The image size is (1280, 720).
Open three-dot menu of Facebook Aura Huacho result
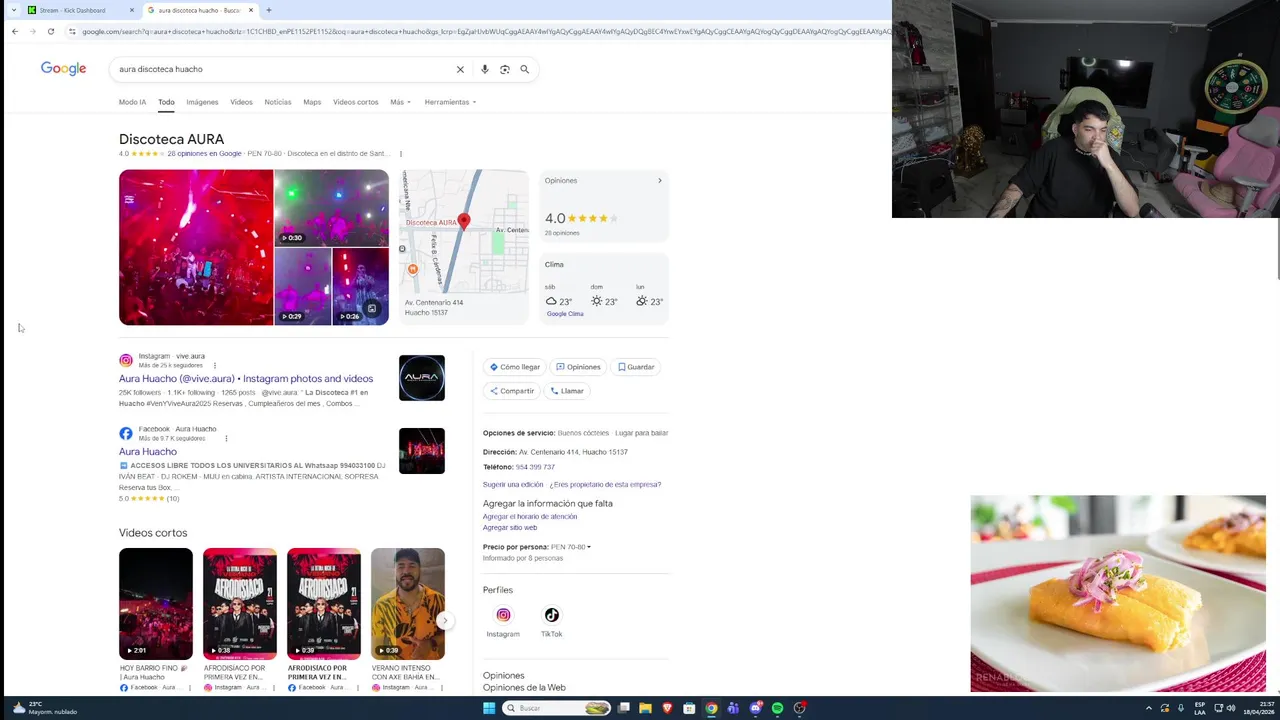click(226, 438)
